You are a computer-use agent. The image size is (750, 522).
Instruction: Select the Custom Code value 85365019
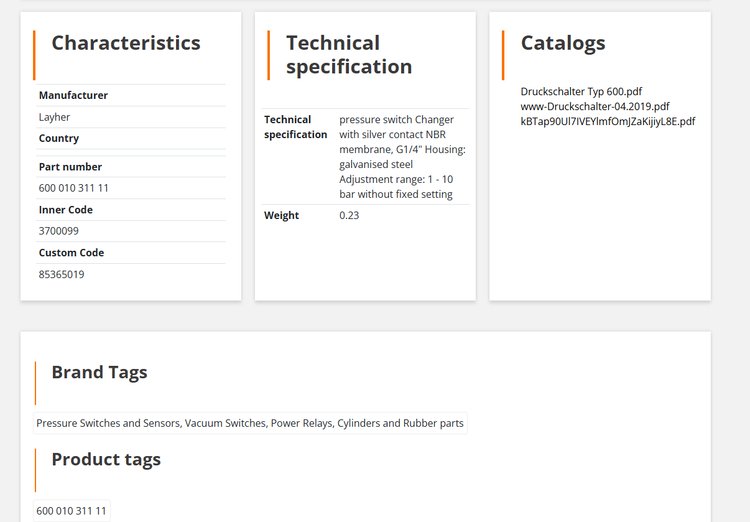[62, 274]
